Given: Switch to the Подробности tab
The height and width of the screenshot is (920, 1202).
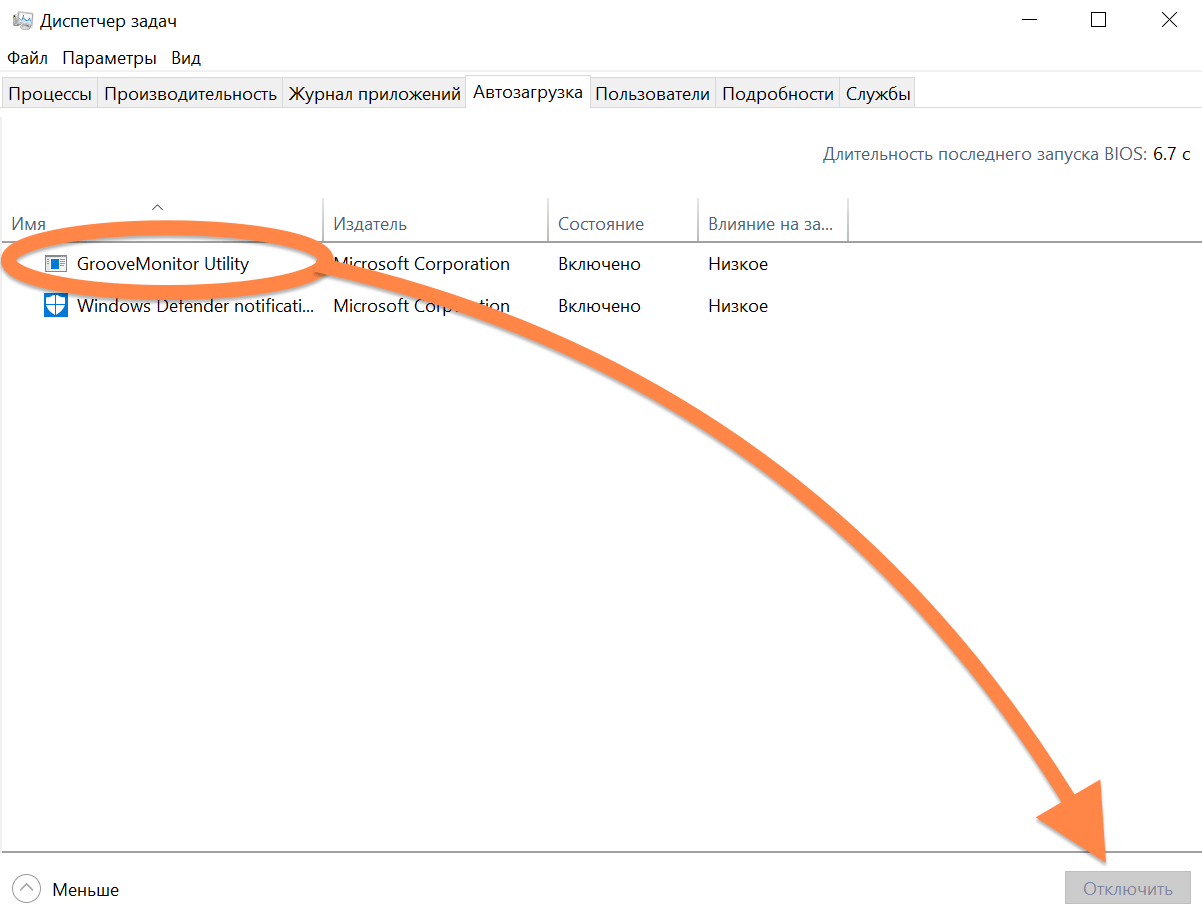Looking at the screenshot, I should pyautogui.click(x=778, y=94).
